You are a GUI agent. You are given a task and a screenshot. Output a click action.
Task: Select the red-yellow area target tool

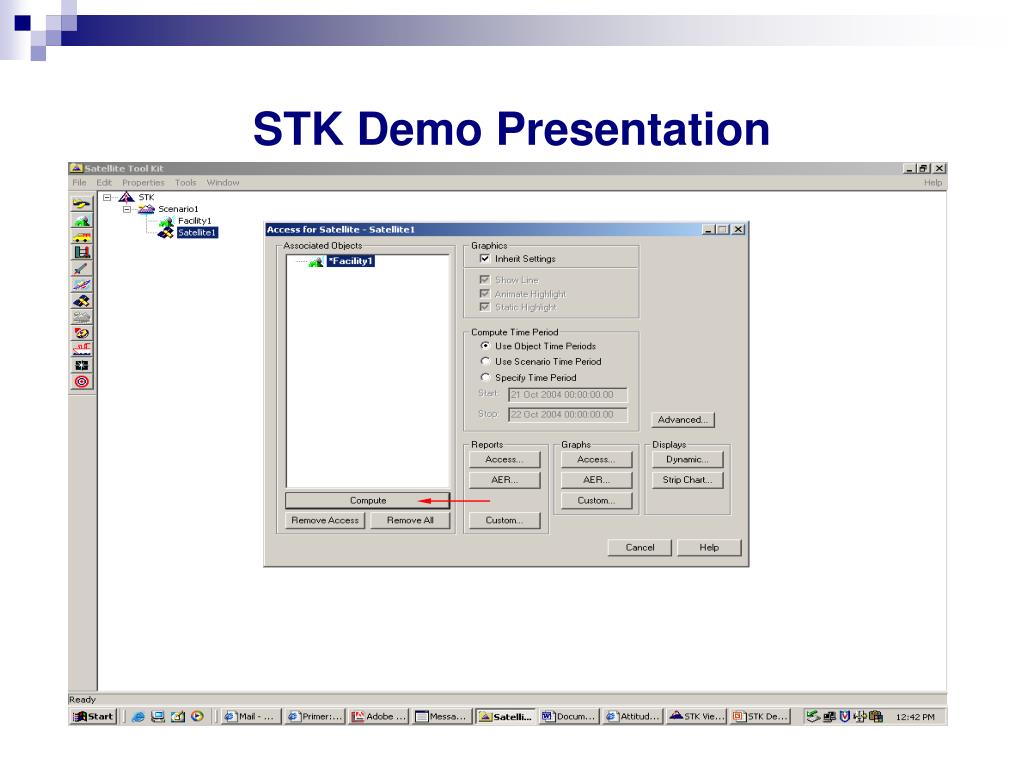pyautogui.click(x=82, y=333)
